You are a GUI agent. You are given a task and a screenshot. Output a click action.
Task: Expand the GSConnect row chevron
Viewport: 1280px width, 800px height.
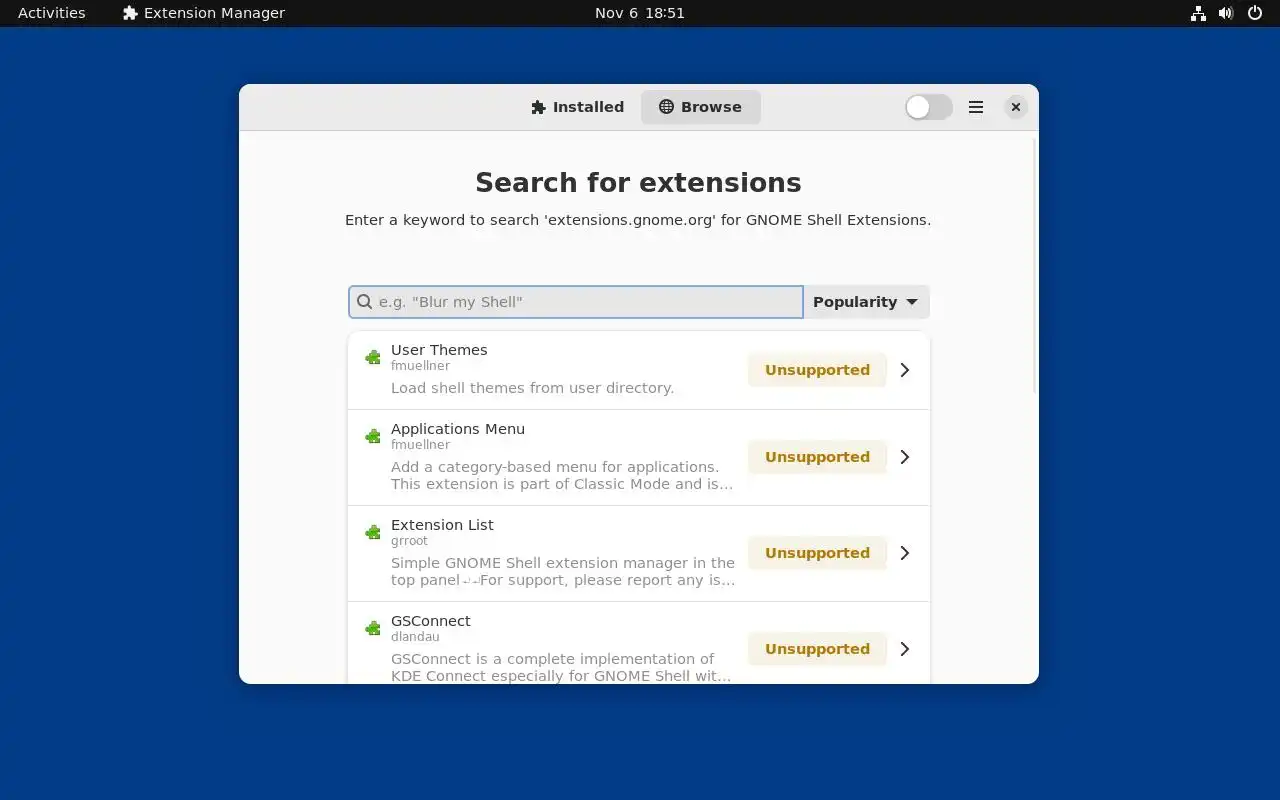tap(905, 649)
